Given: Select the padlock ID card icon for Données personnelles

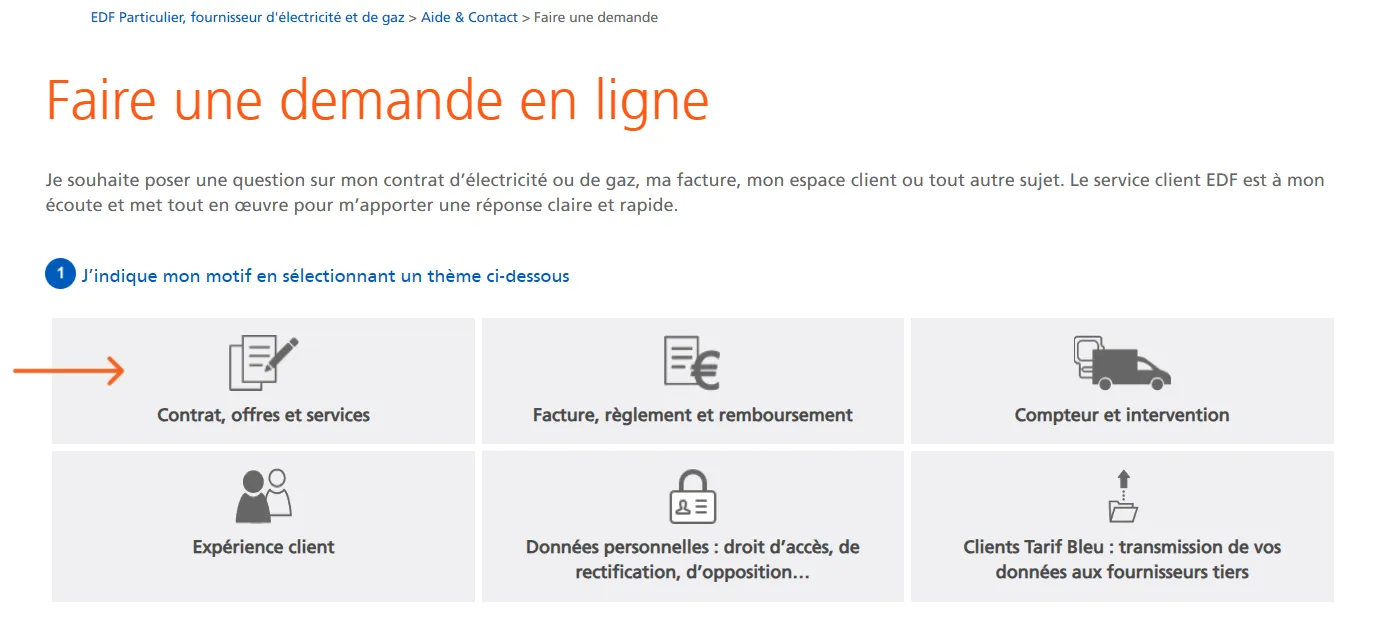Looking at the screenshot, I should (692, 492).
